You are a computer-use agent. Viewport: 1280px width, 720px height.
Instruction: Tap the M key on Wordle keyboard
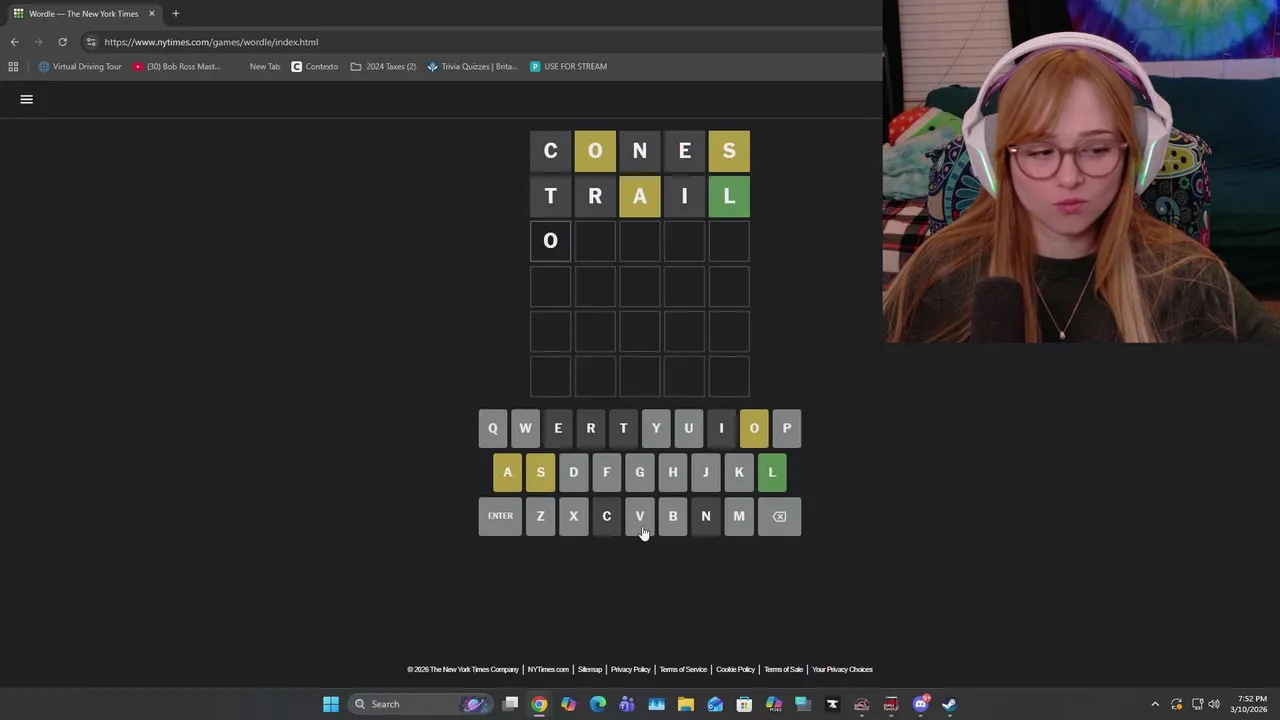[x=739, y=516]
